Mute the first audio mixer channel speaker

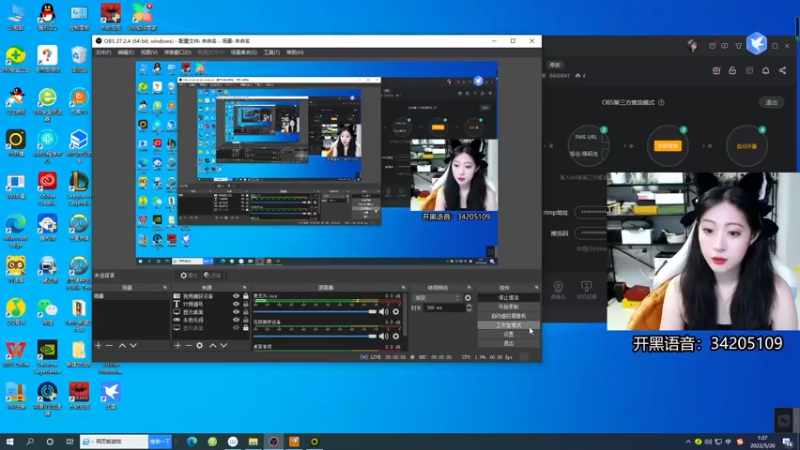click(x=383, y=311)
